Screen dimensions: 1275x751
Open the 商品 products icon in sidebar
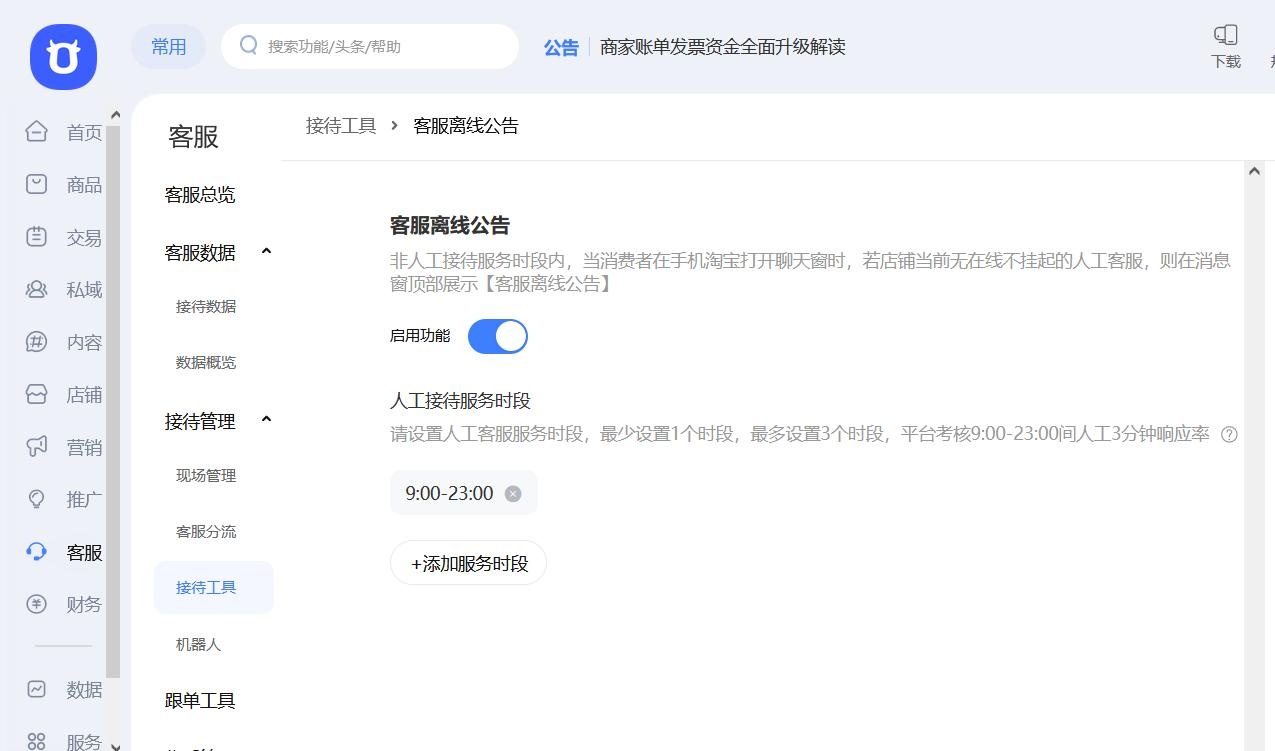[37, 184]
